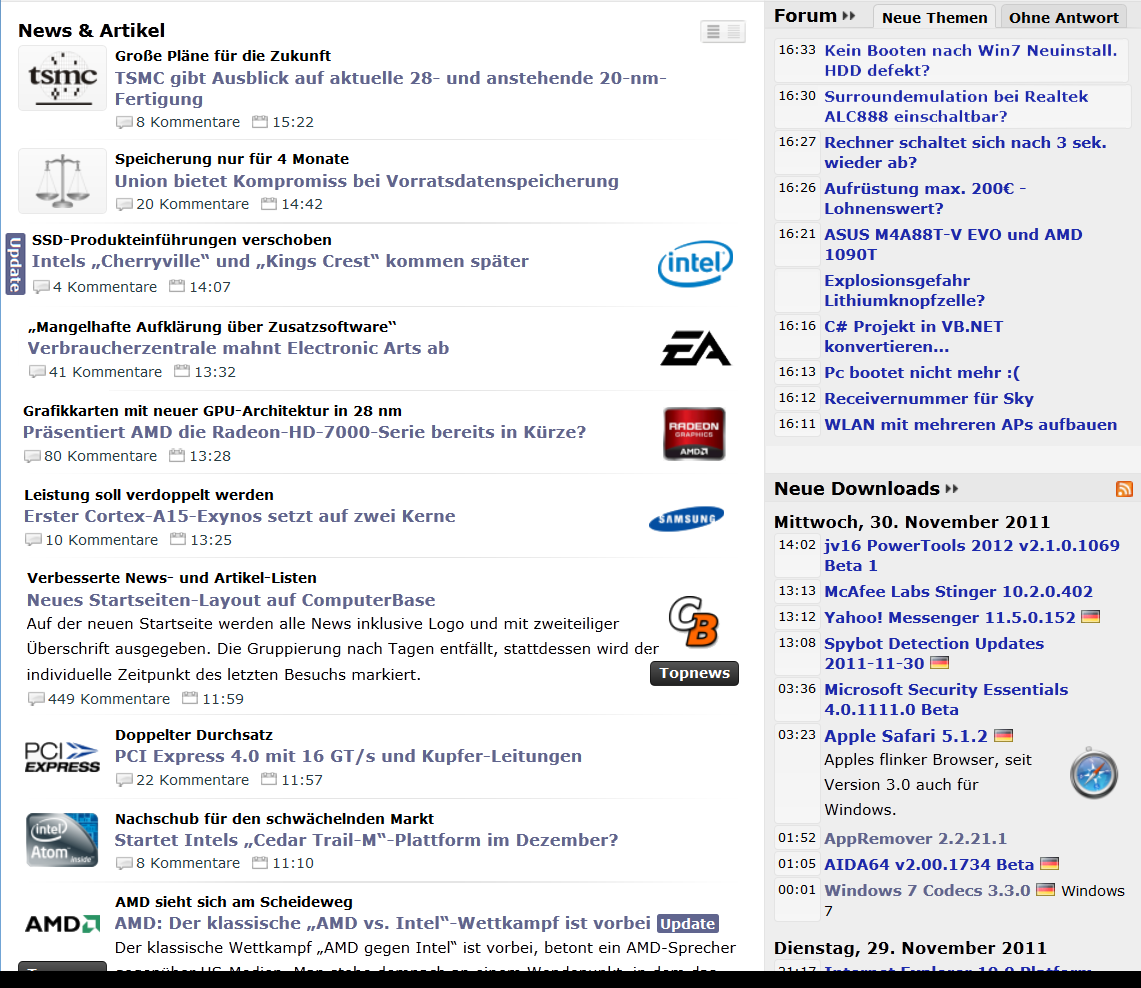Click the German flag beside Windows 7 Codecs
Image resolution: width=1141 pixels, height=988 pixels.
click(x=1046, y=889)
